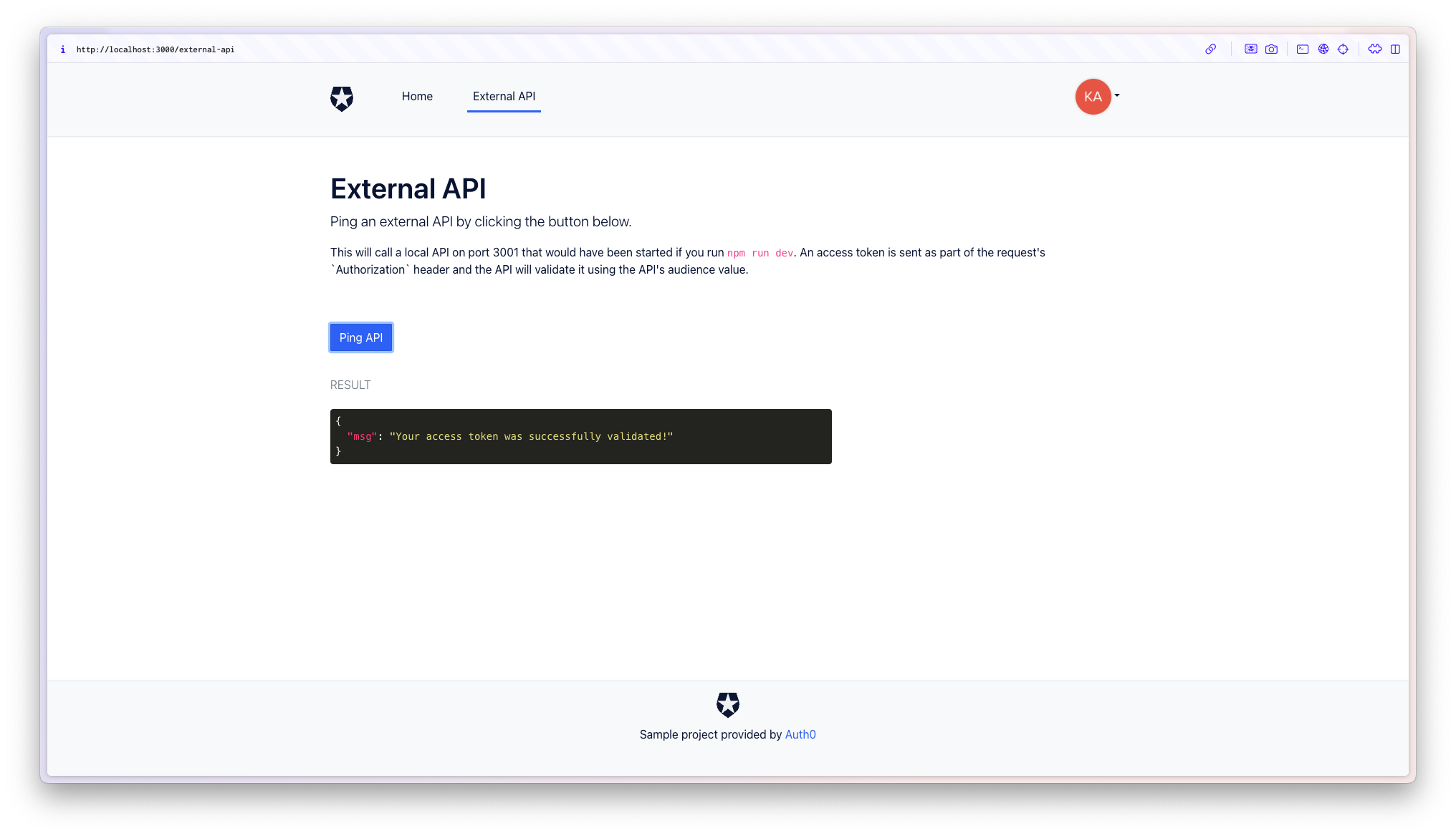
Task: Click the External API page heading
Action: pyautogui.click(x=408, y=189)
